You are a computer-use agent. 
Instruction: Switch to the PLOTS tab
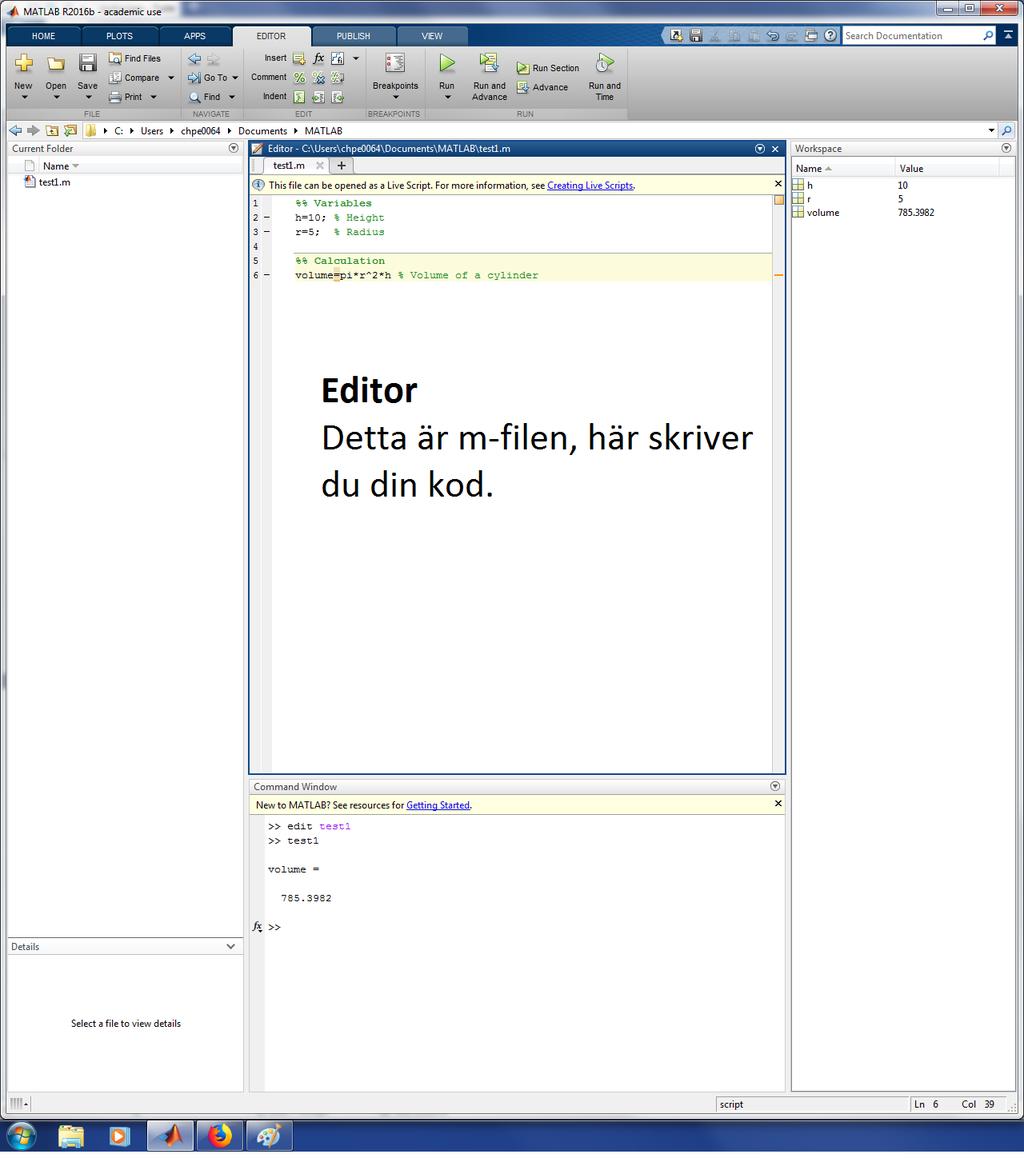pos(120,36)
